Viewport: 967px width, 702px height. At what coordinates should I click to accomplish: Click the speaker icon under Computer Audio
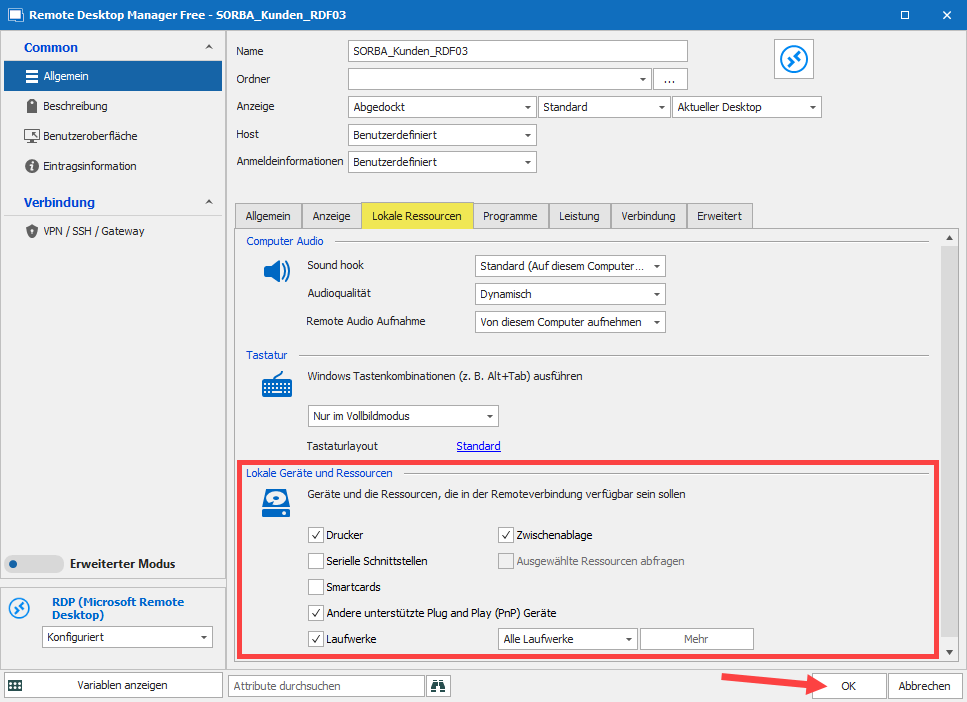pyautogui.click(x=276, y=271)
